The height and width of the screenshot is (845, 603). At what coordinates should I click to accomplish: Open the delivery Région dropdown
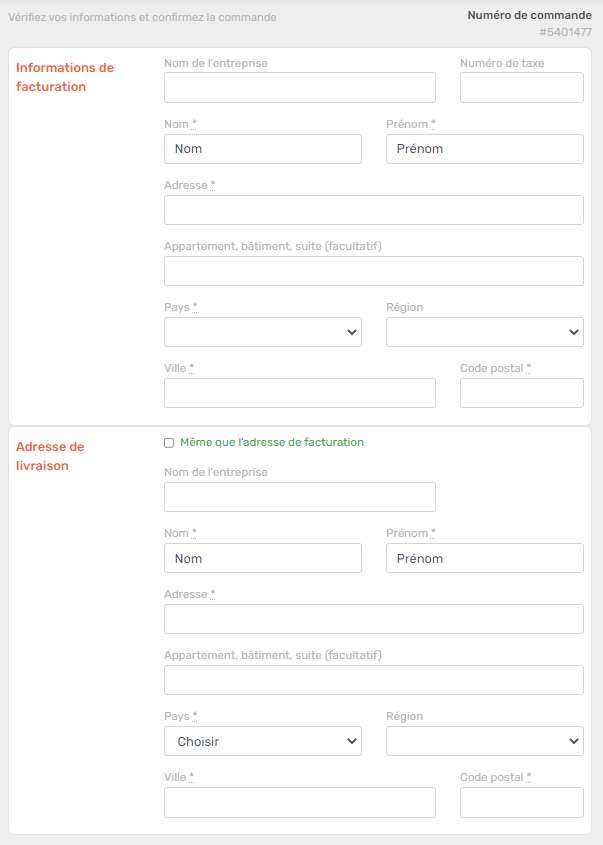point(485,741)
